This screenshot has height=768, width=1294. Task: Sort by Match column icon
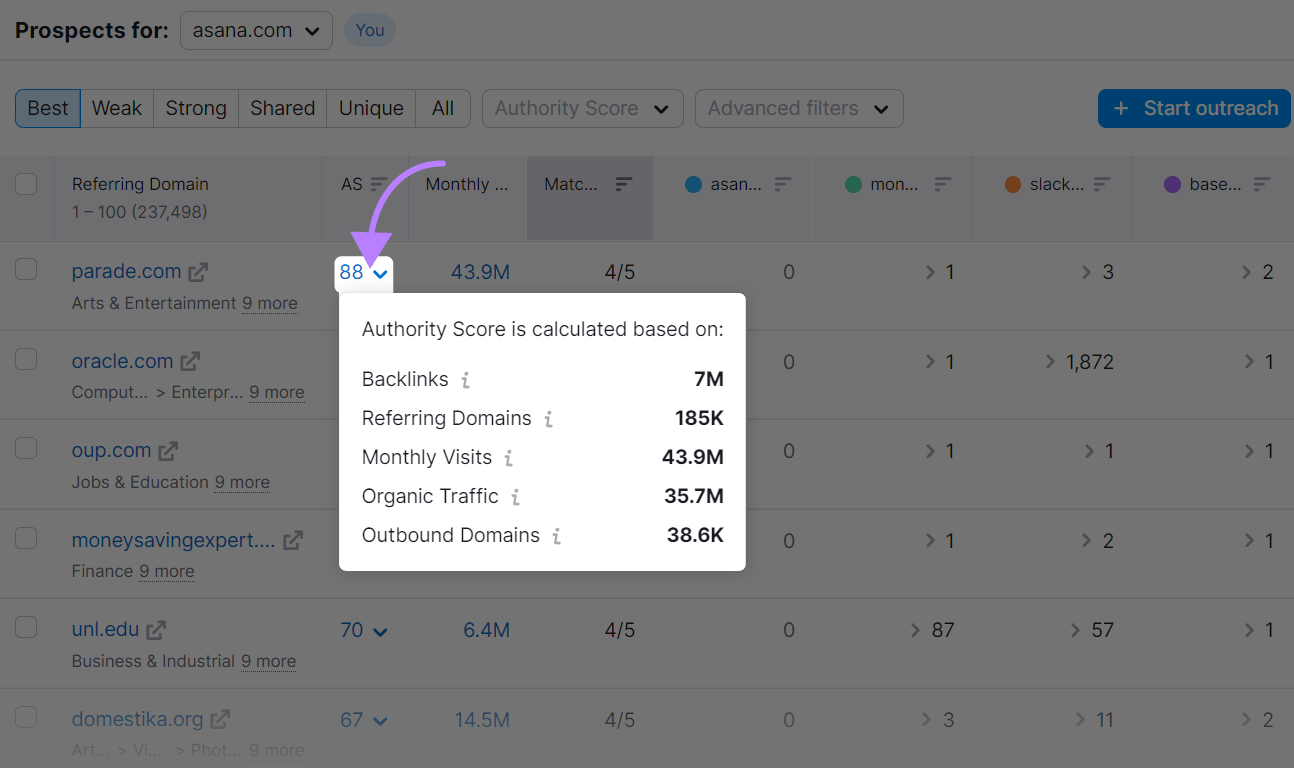tap(624, 184)
